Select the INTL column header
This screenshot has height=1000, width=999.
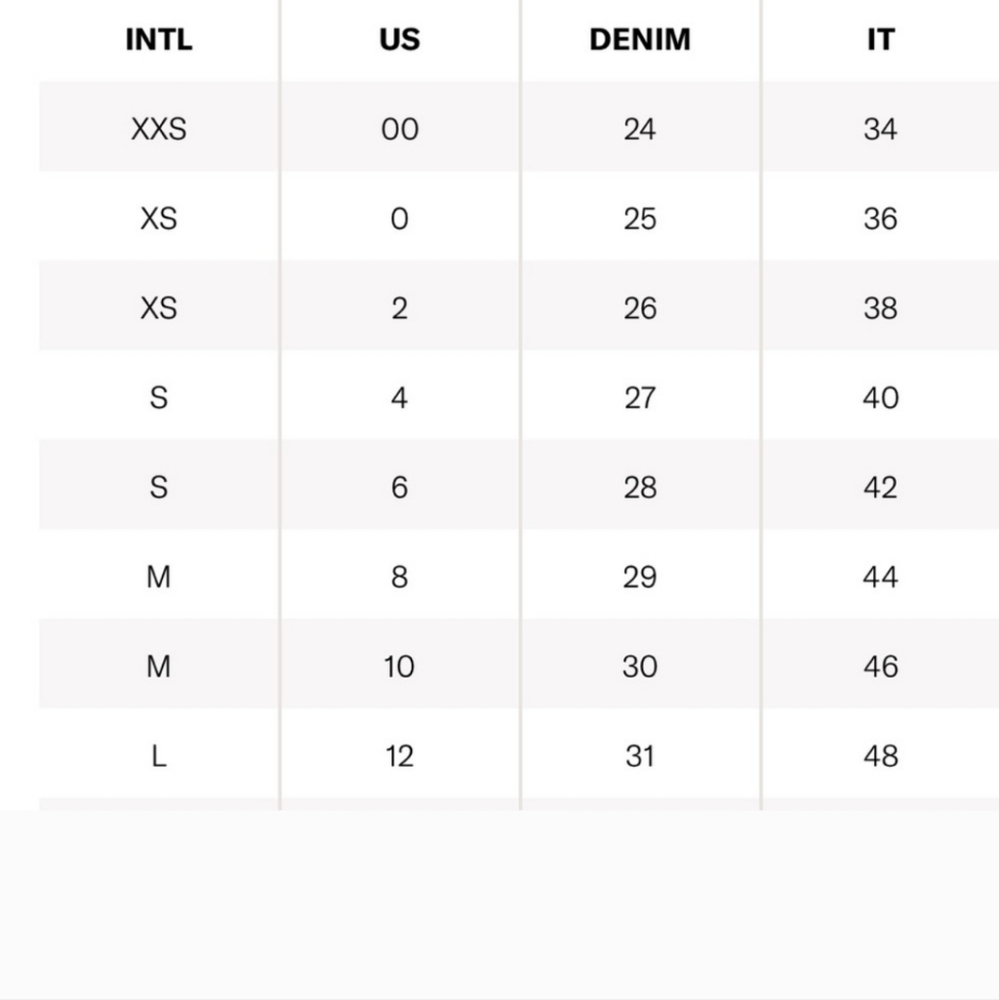159,40
